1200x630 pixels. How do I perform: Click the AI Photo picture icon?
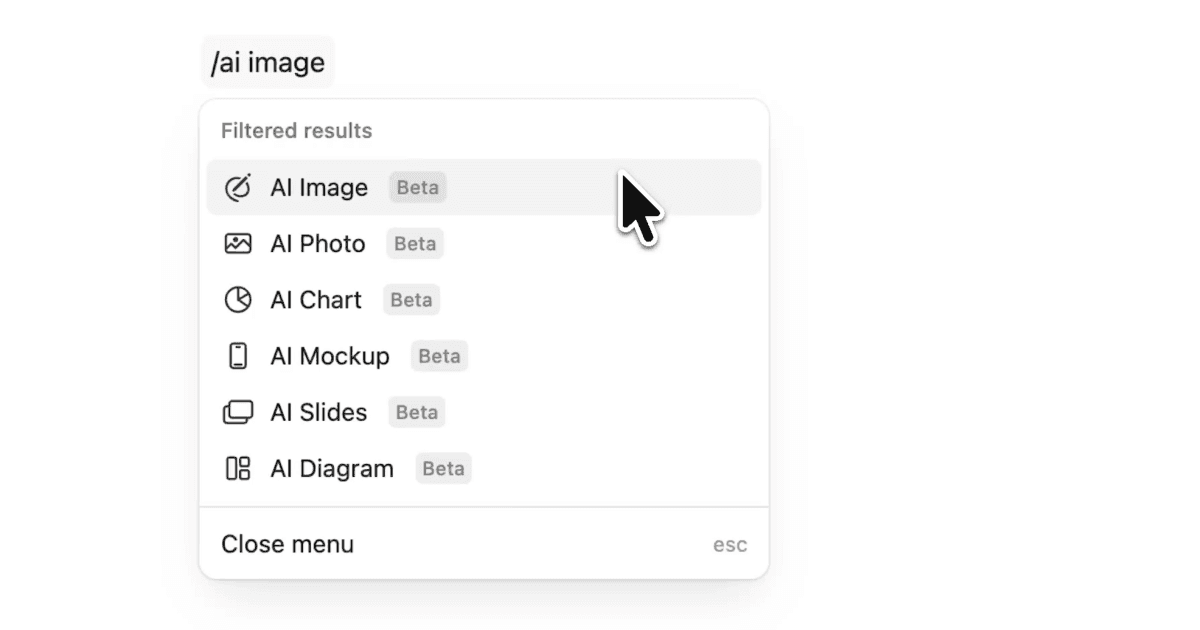[x=238, y=243]
